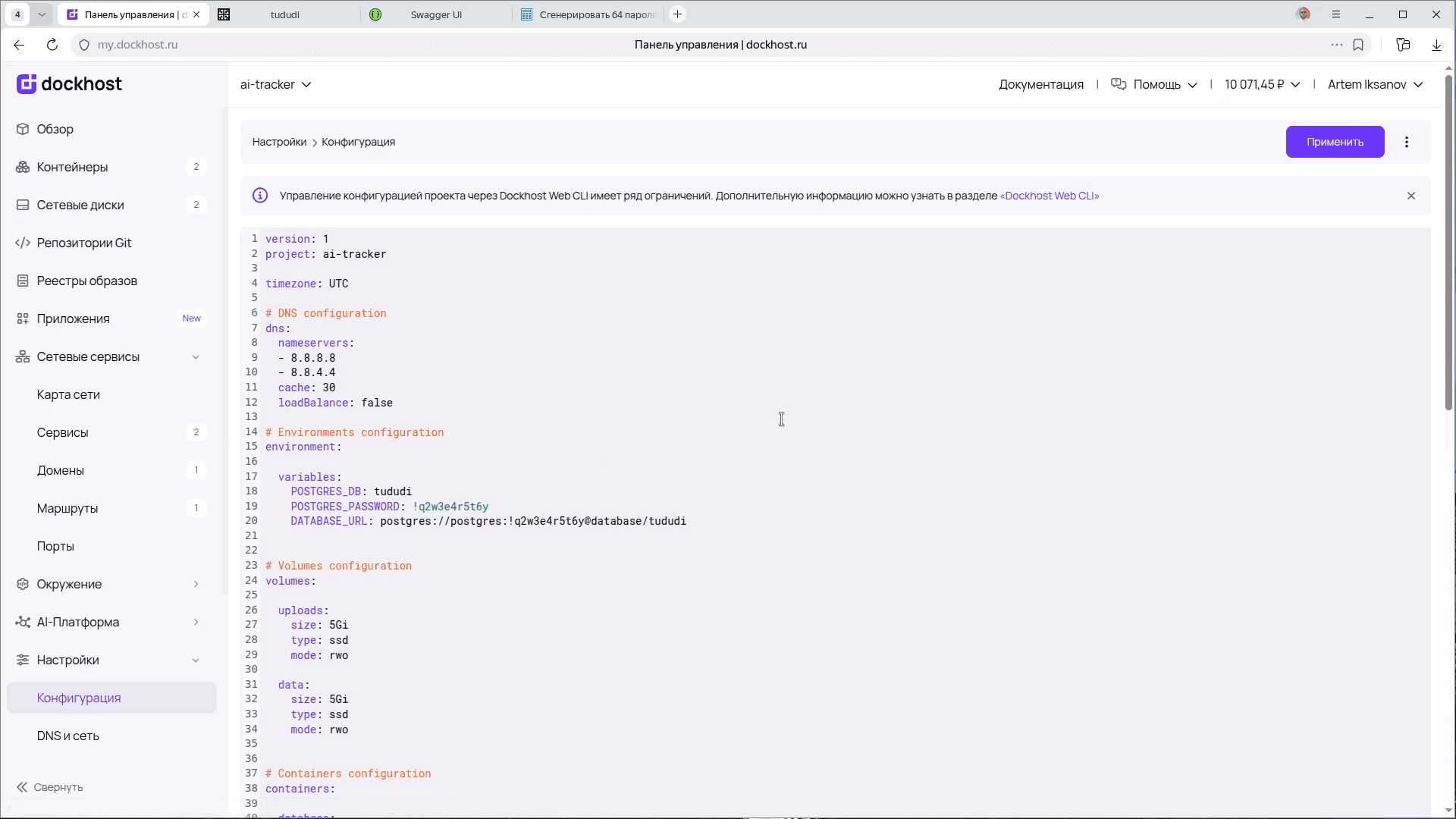
Task: Click the Репозитории Git code icon
Action: click(23, 243)
